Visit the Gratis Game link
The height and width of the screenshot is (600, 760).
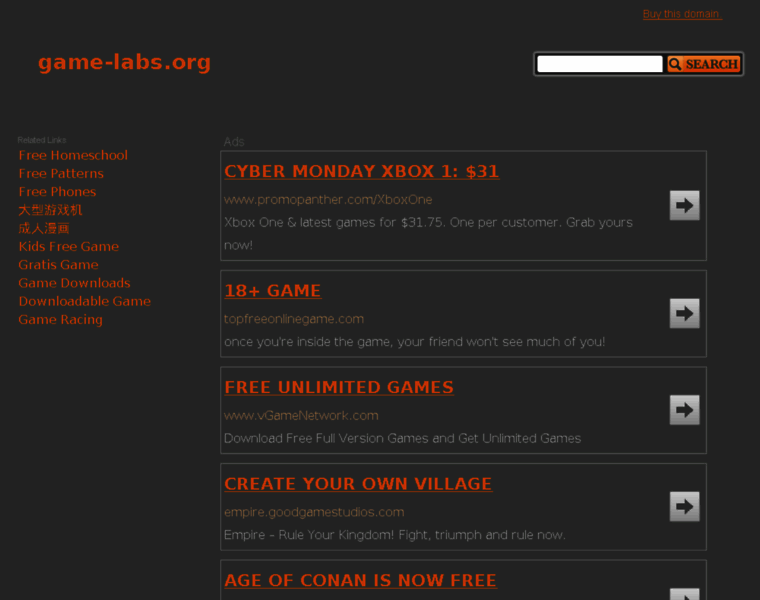58,265
